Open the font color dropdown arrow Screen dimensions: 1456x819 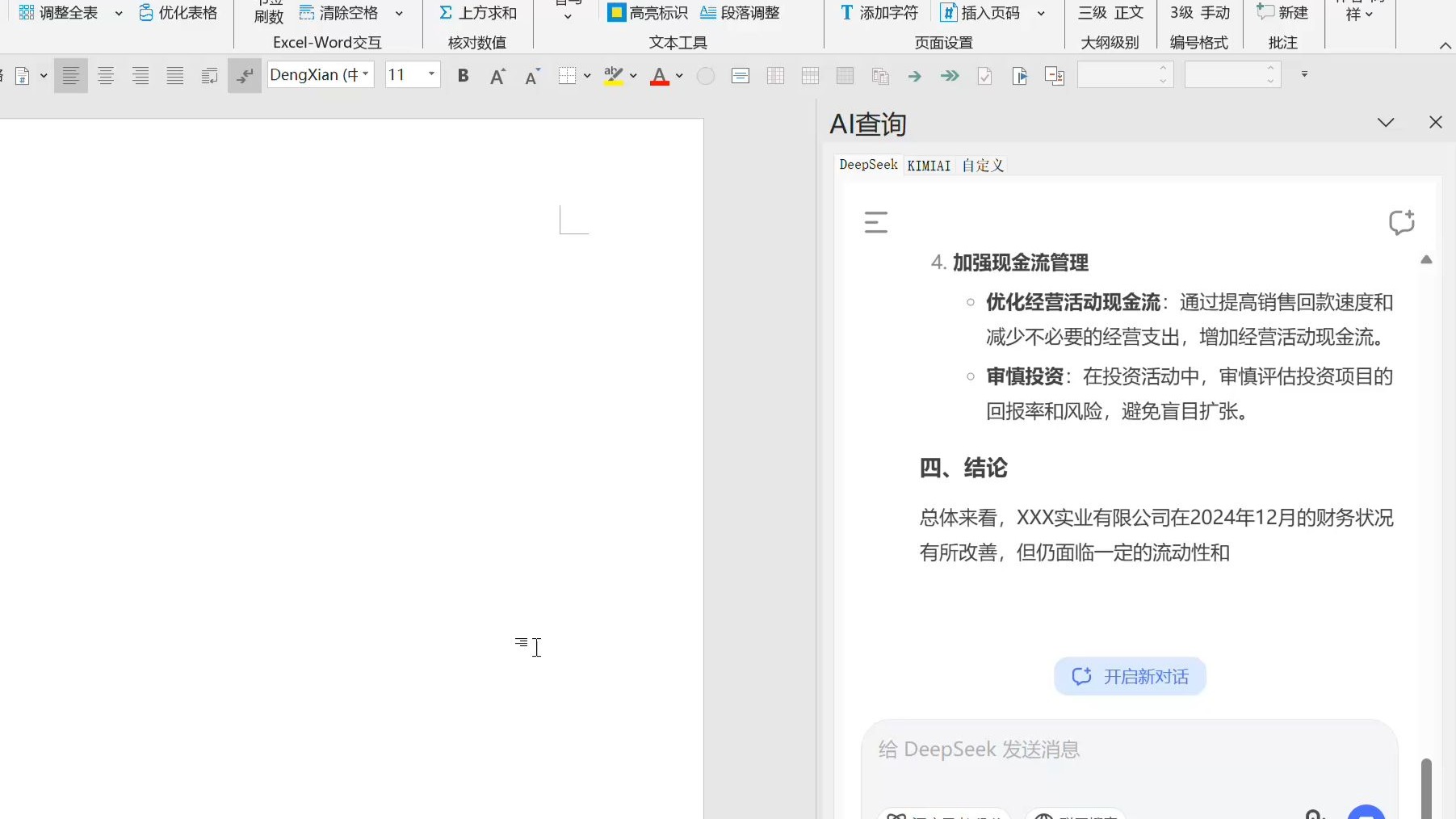tap(679, 76)
